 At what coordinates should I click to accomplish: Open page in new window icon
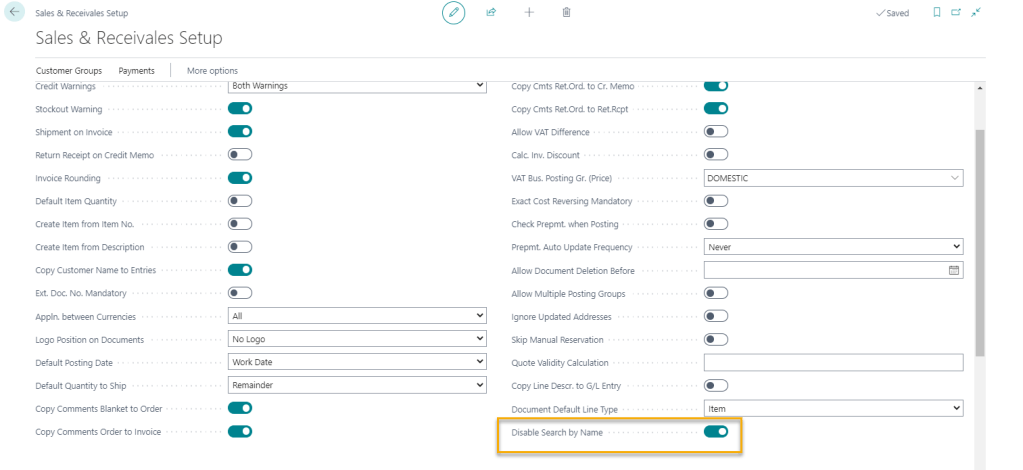point(955,13)
